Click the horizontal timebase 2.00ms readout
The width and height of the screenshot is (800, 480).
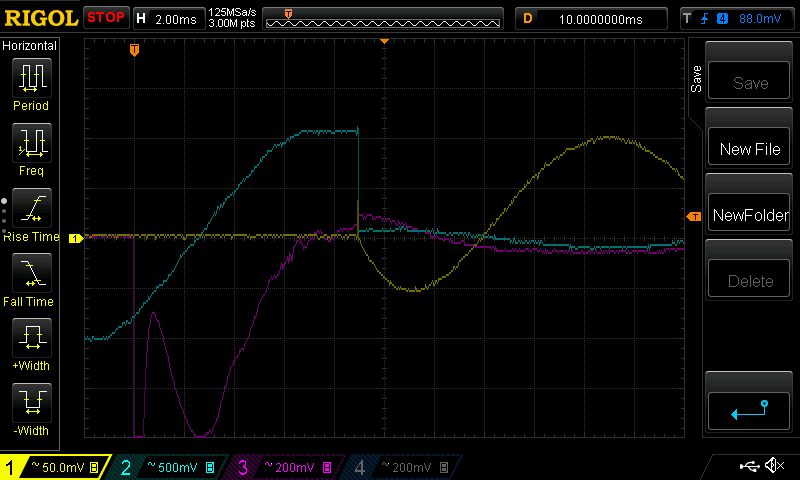pos(176,19)
